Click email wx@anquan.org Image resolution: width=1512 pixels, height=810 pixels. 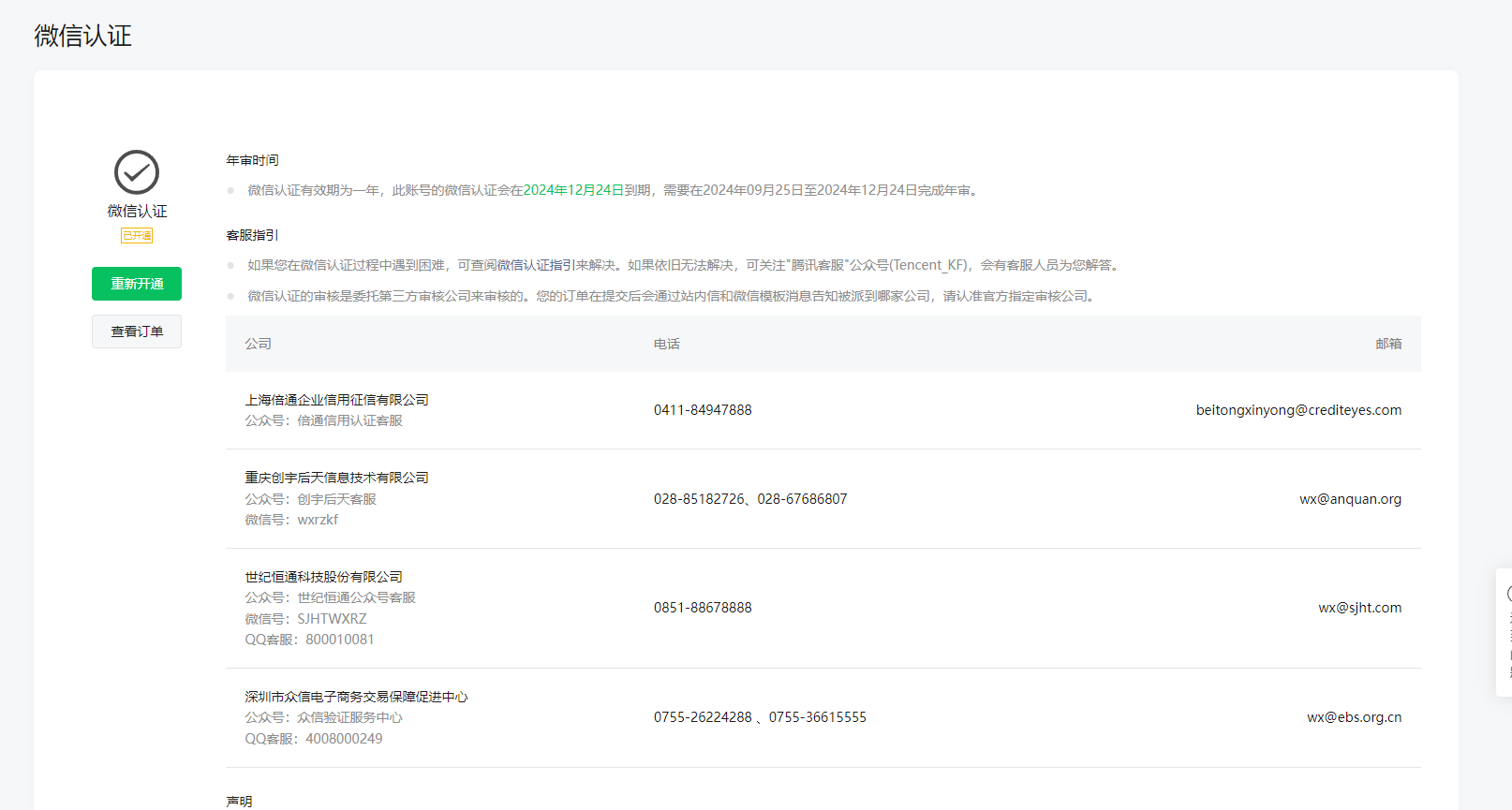point(1351,499)
